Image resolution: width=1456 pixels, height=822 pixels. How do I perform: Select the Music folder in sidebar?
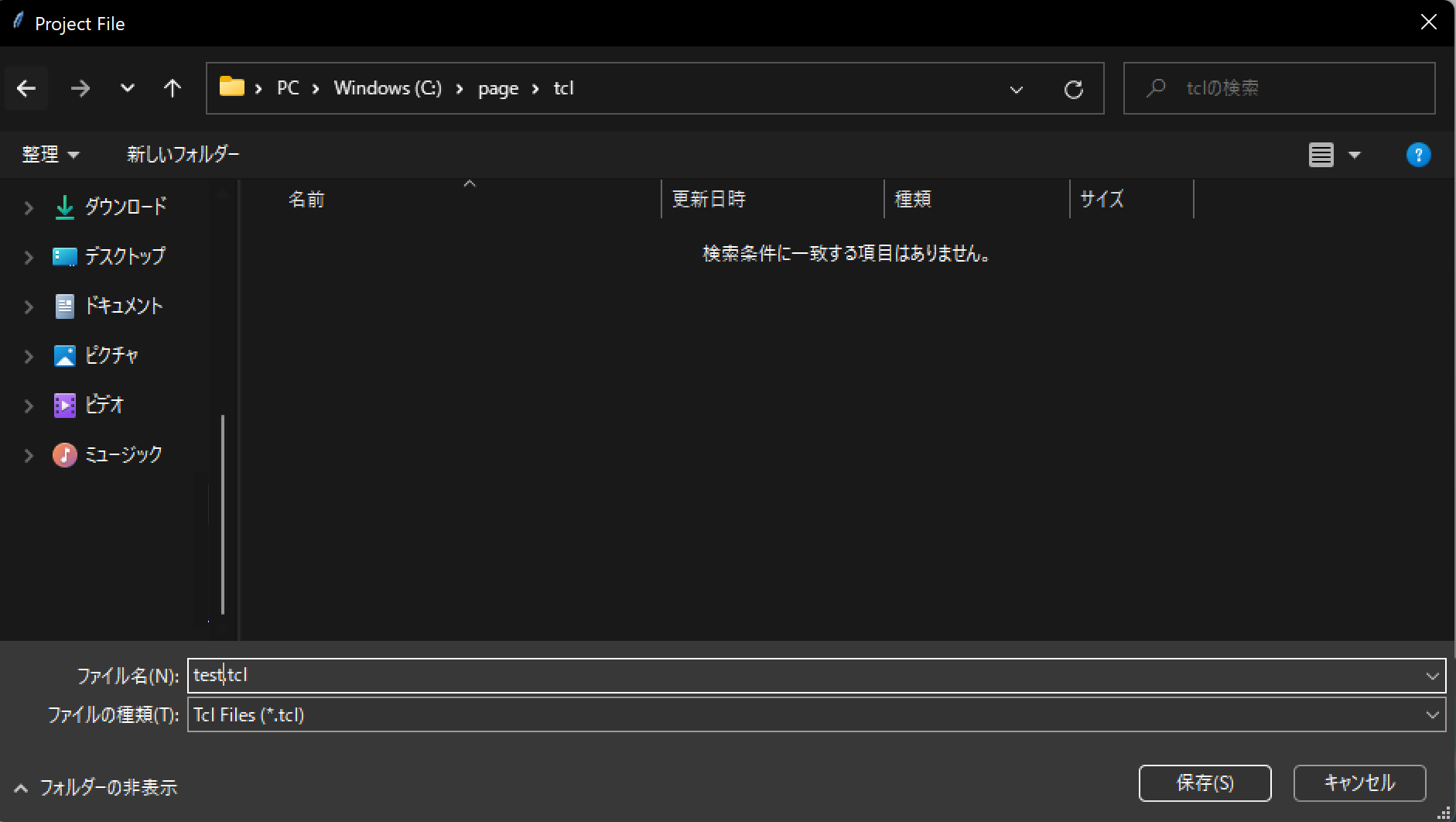[x=123, y=454]
